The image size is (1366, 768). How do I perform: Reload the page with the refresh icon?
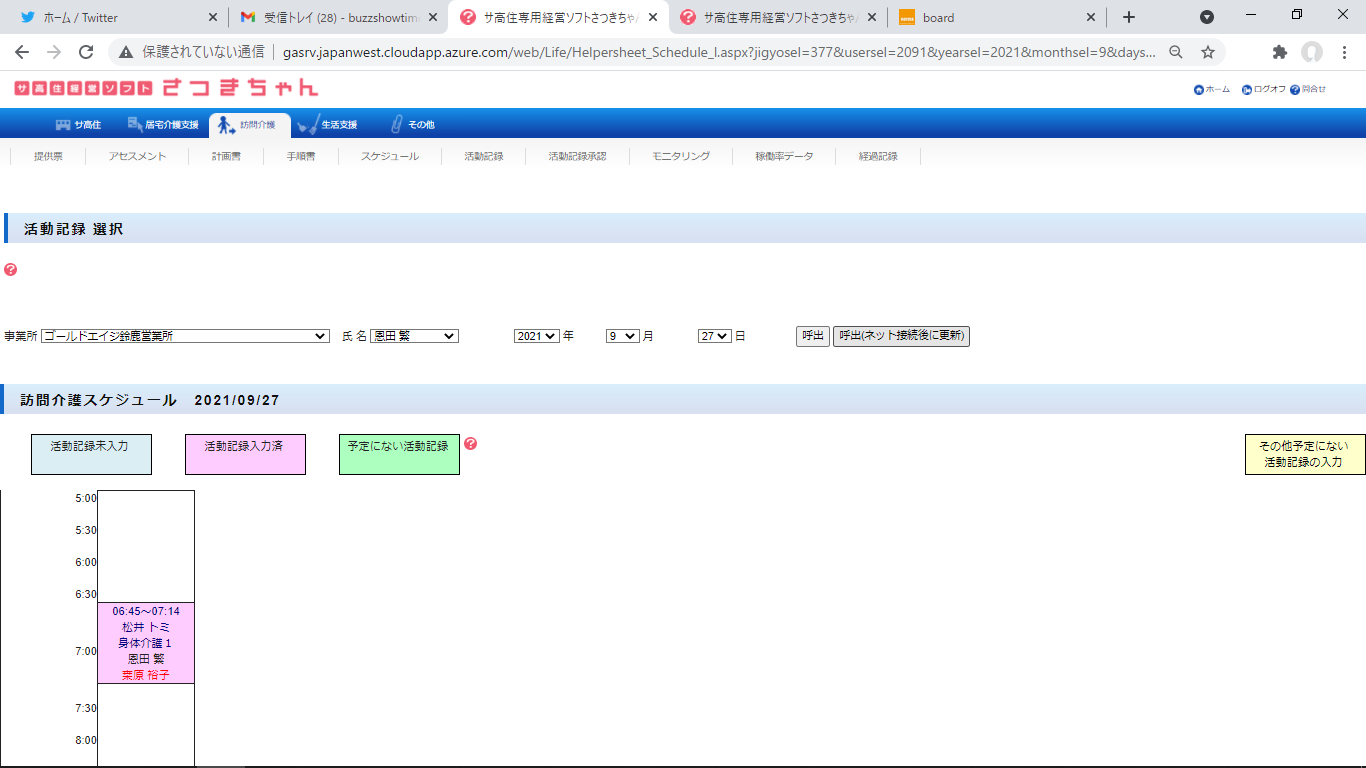click(86, 52)
